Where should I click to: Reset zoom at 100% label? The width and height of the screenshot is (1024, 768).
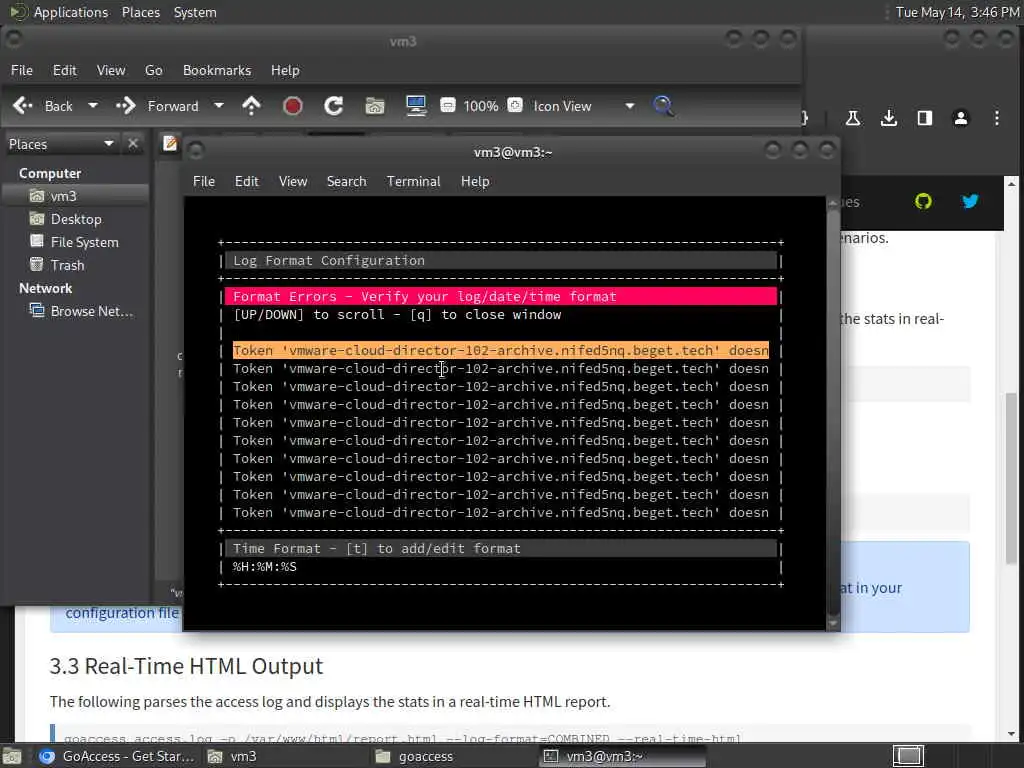click(x=481, y=106)
